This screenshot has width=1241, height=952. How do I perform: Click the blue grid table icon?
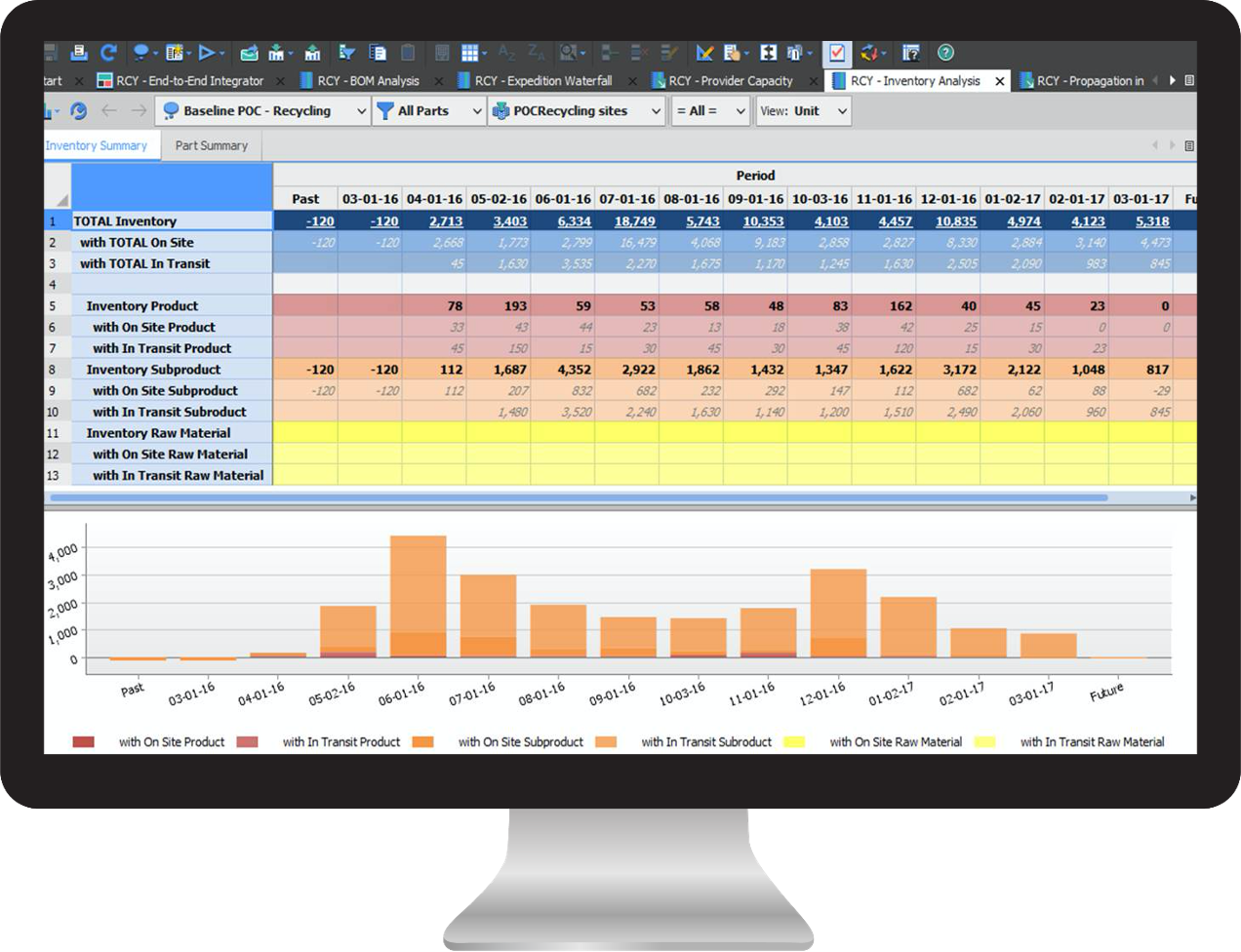point(470,53)
